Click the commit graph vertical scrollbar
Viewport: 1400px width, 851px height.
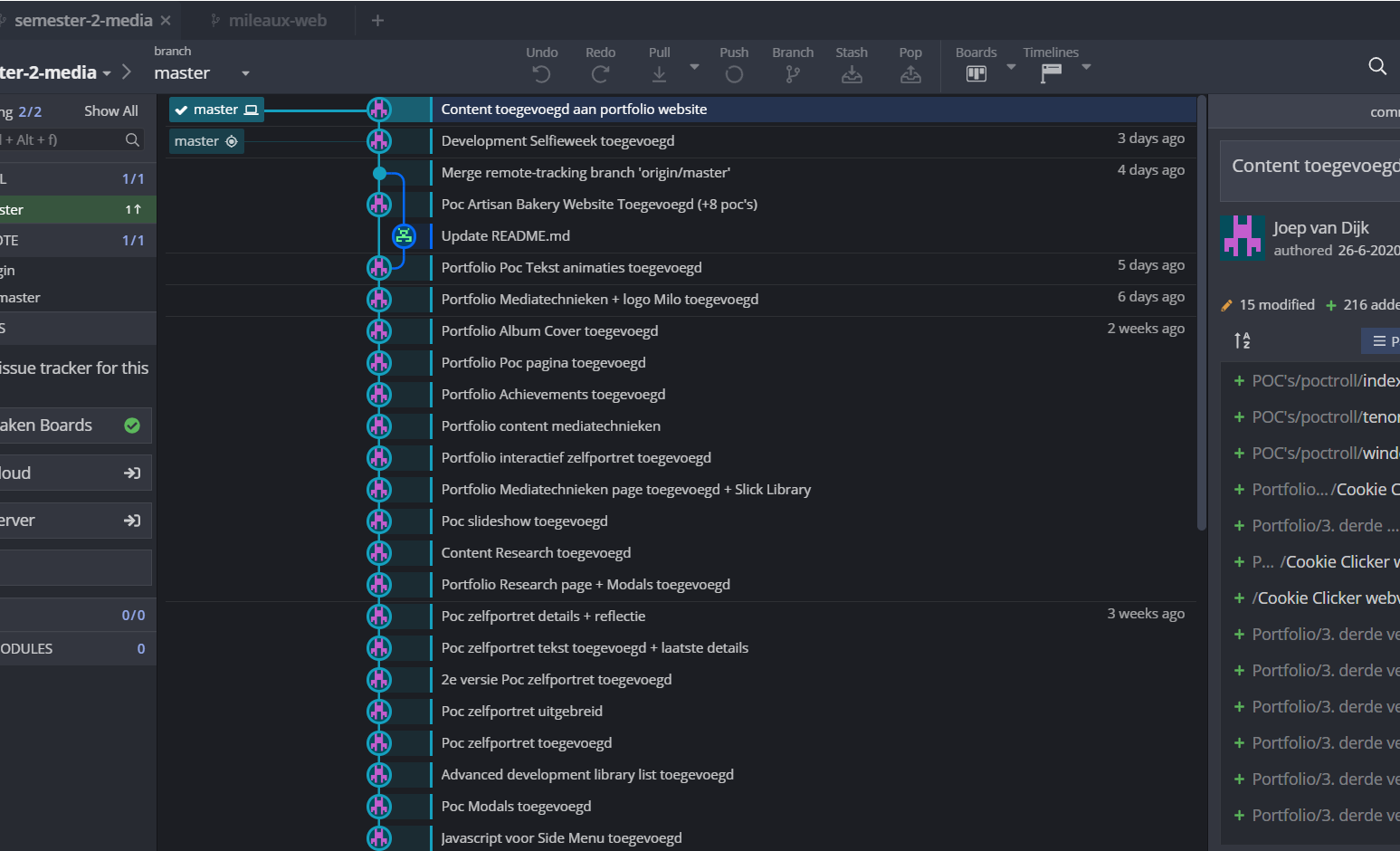(1202, 312)
